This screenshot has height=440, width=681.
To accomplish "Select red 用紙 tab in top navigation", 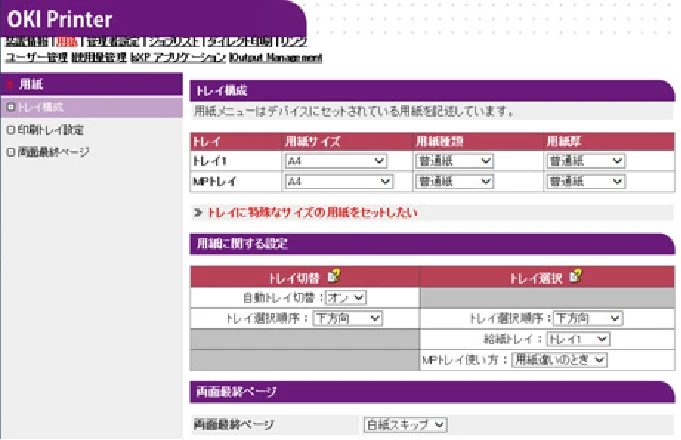I will pos(67,42).
